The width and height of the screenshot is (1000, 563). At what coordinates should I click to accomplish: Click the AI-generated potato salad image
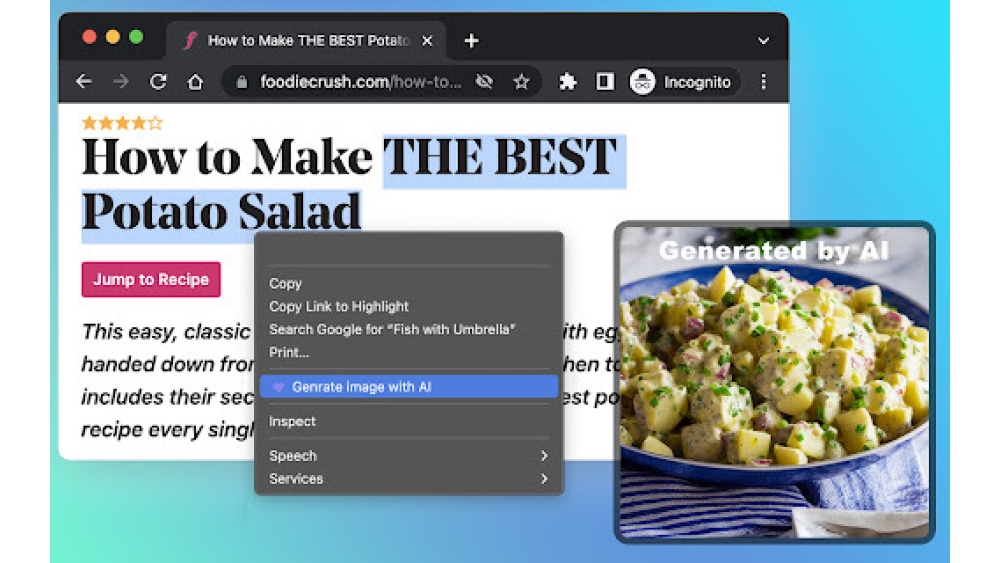(774, 383)
